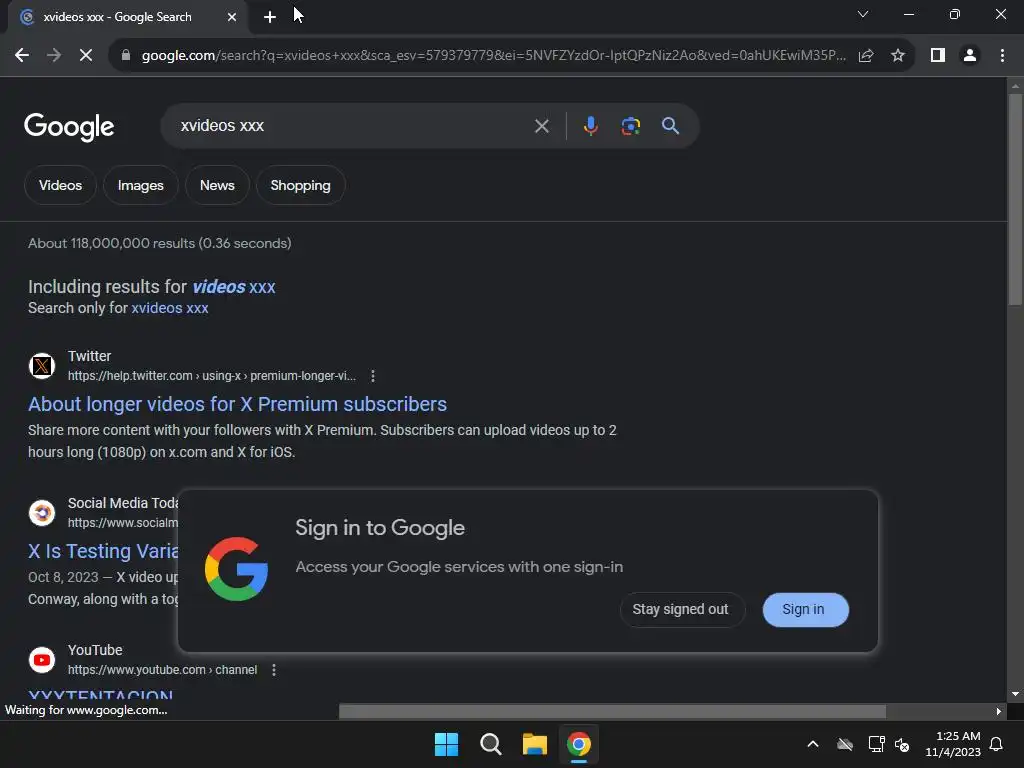Click the horizontal scrollbar thumb
This screenshot has height=768, width=1024.
[613, 711]
